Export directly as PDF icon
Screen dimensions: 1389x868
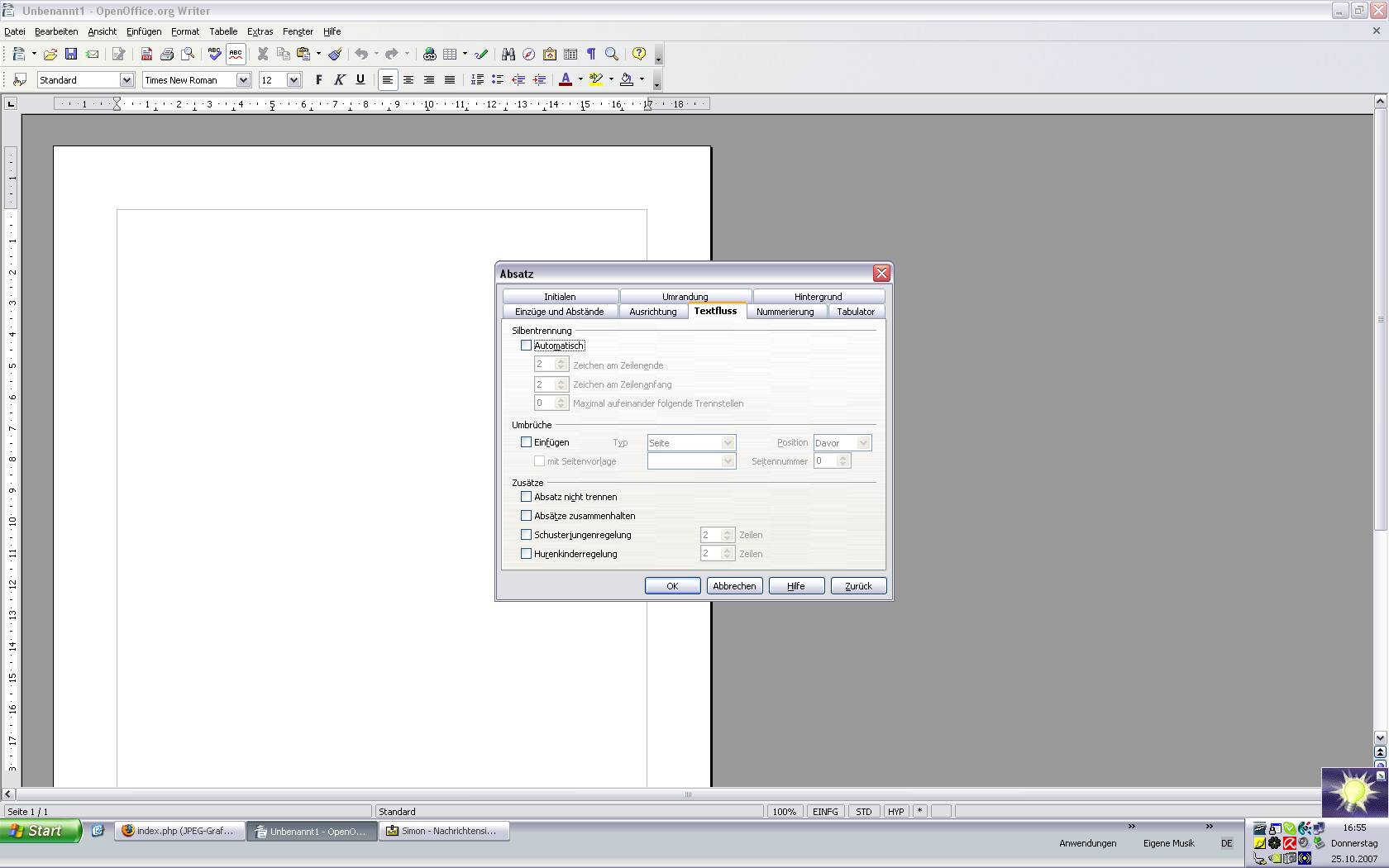[x=146, y=55]
